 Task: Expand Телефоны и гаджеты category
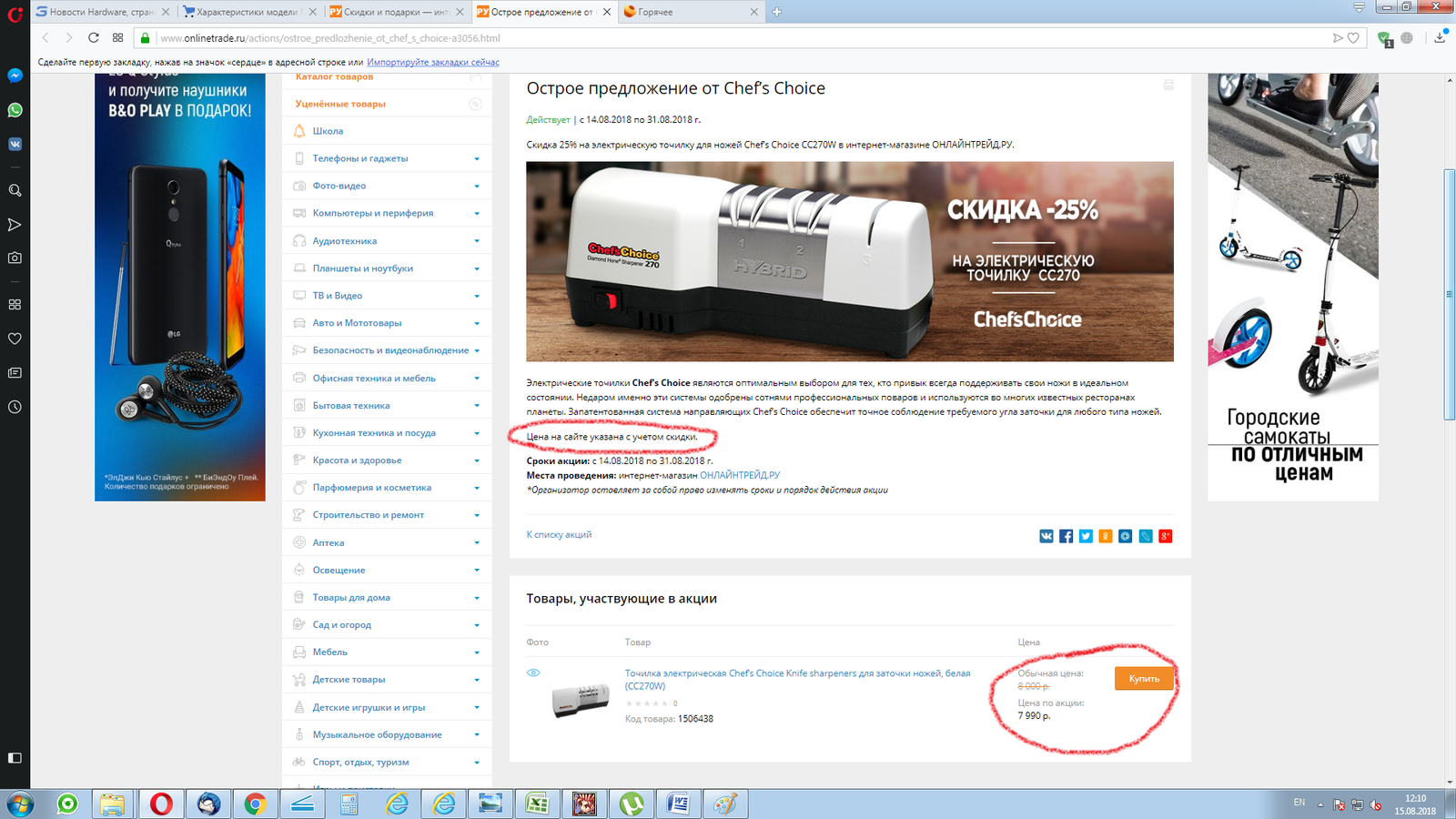pyautogui.click(x=477, y=158)
